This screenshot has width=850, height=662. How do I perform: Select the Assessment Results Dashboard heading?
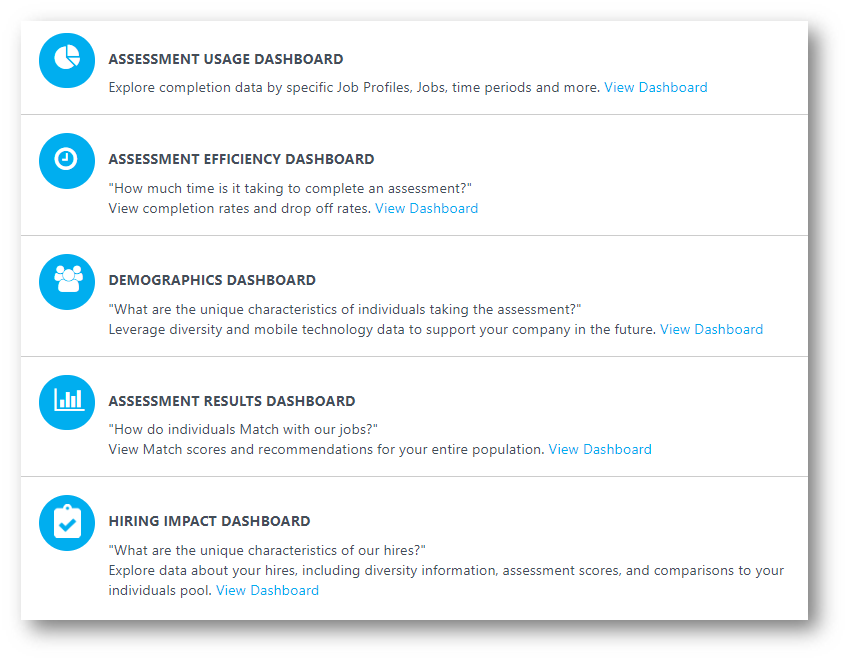[231, 401]
